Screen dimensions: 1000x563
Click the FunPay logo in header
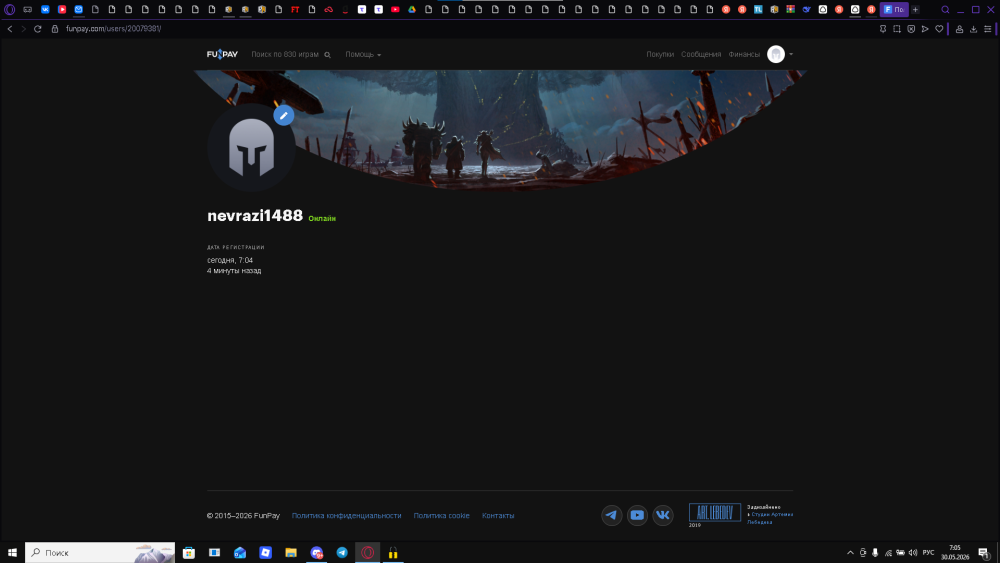click(222, 54)
